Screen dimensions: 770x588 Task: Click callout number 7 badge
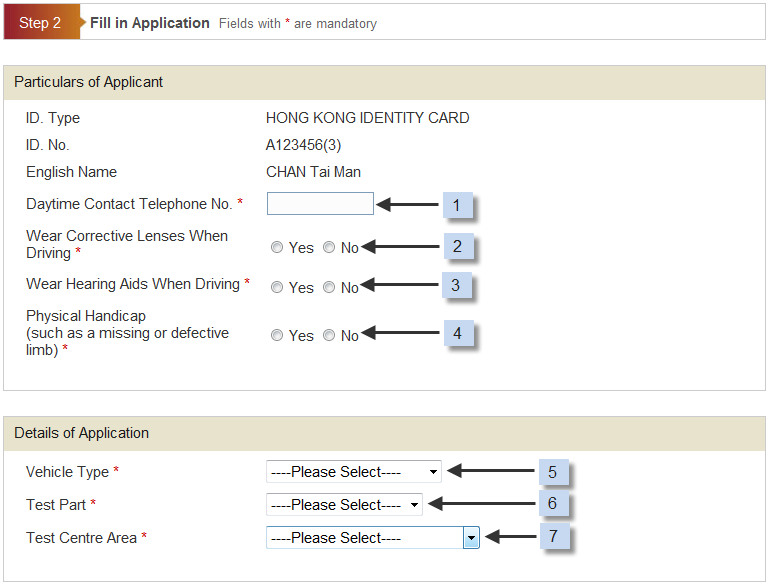pyautogui.click(x=554, y=536)
